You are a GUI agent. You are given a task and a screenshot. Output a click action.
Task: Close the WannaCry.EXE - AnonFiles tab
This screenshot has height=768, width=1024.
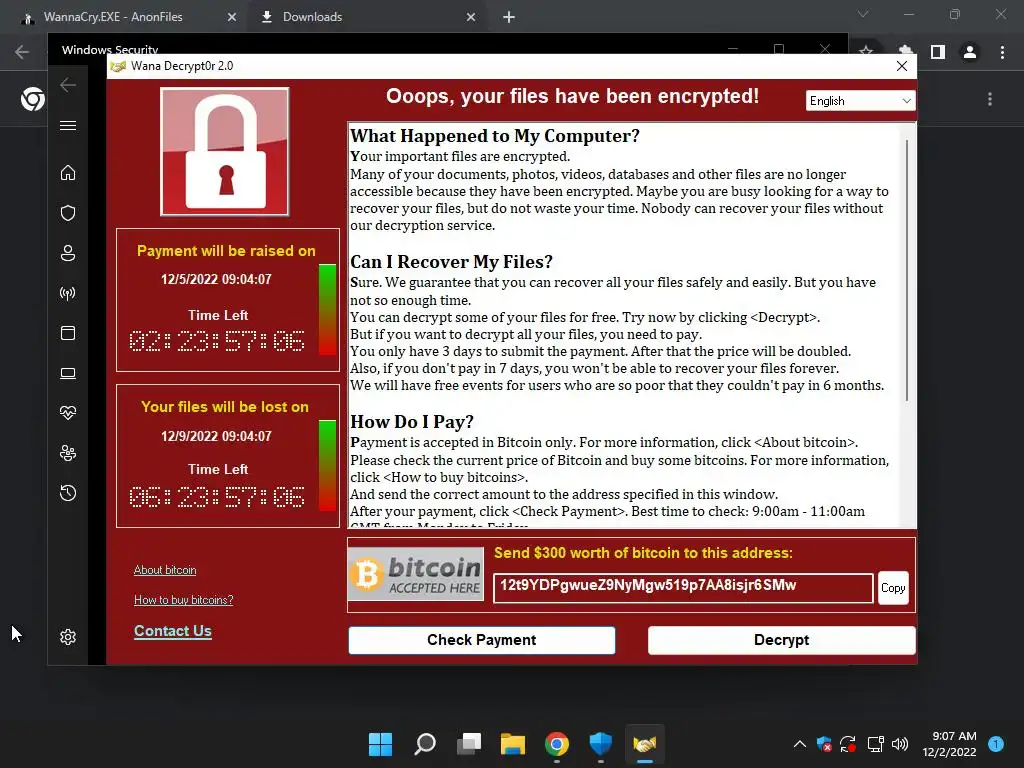click(x=231, y=17)
